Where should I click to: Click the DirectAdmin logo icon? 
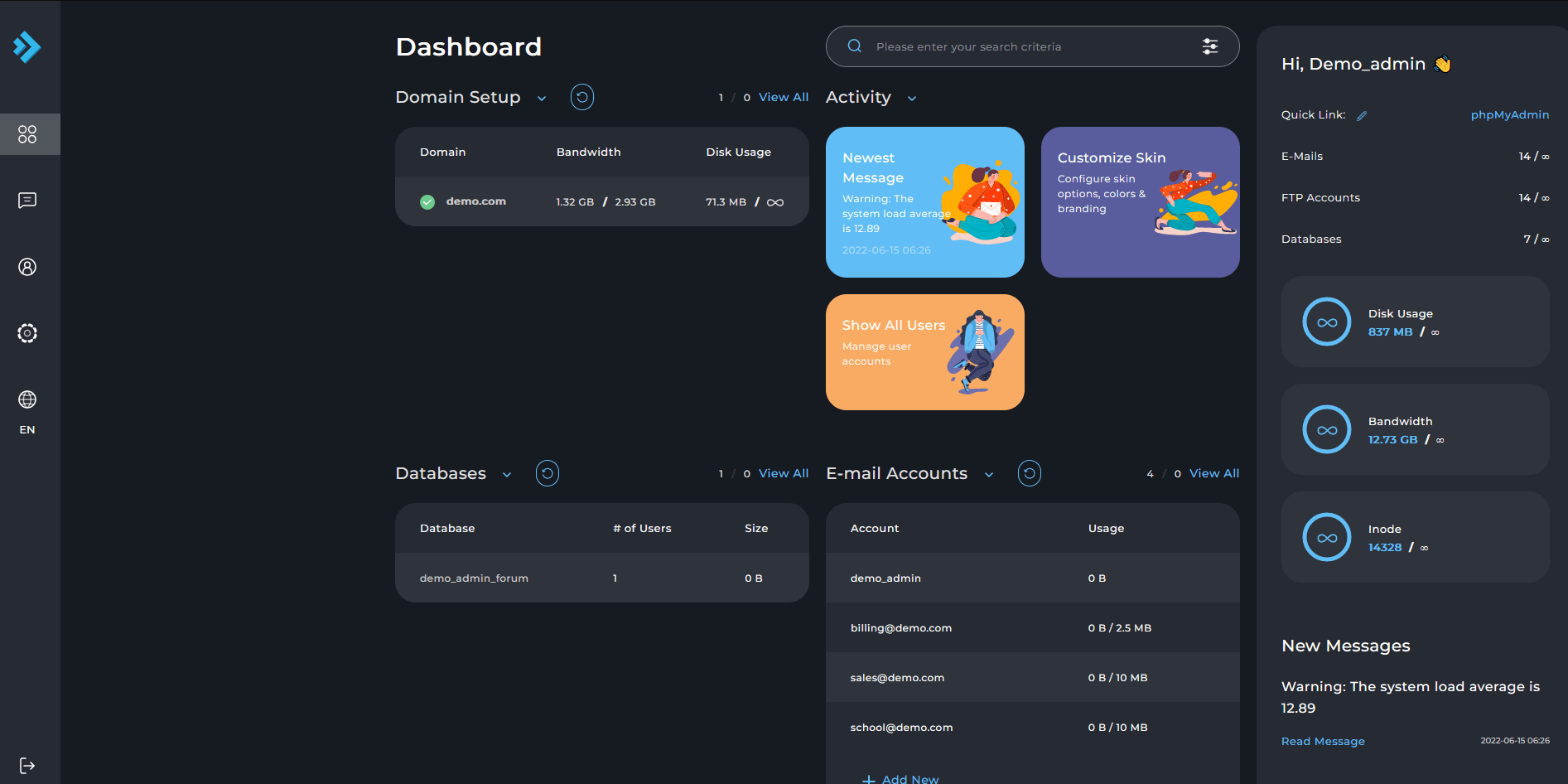[27, 47]
